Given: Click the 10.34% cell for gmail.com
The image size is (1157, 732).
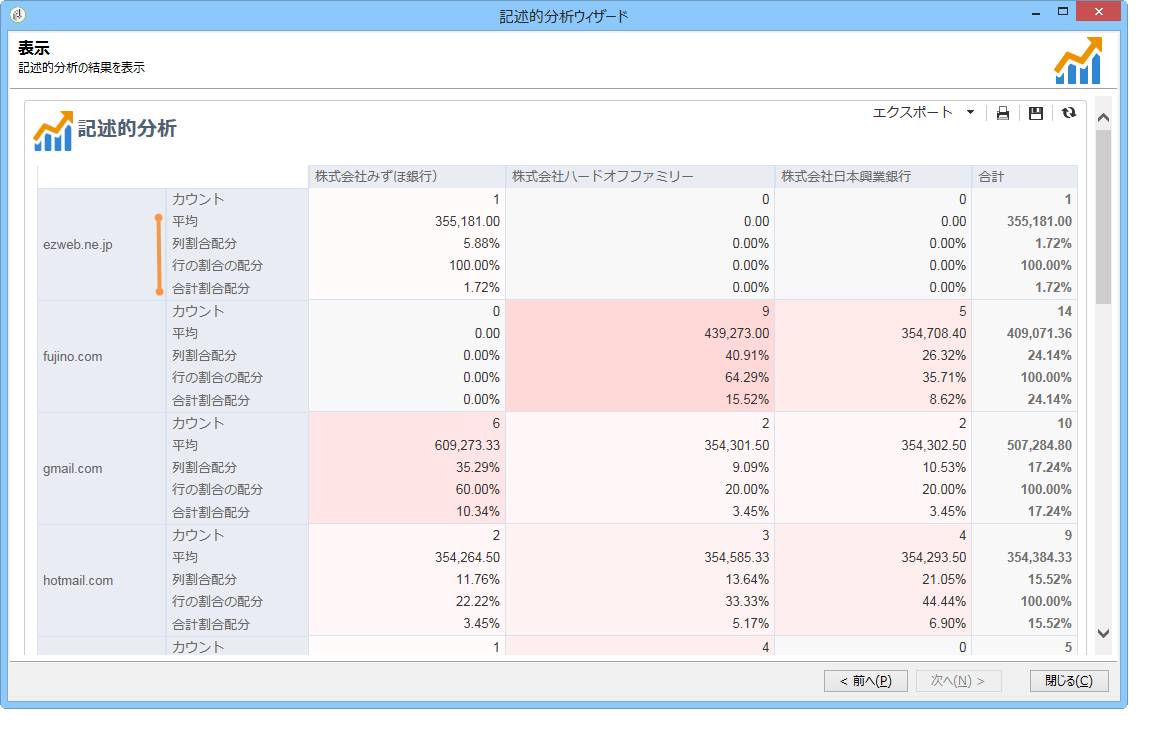Looking at the screenshot, I should coord(477,512).
